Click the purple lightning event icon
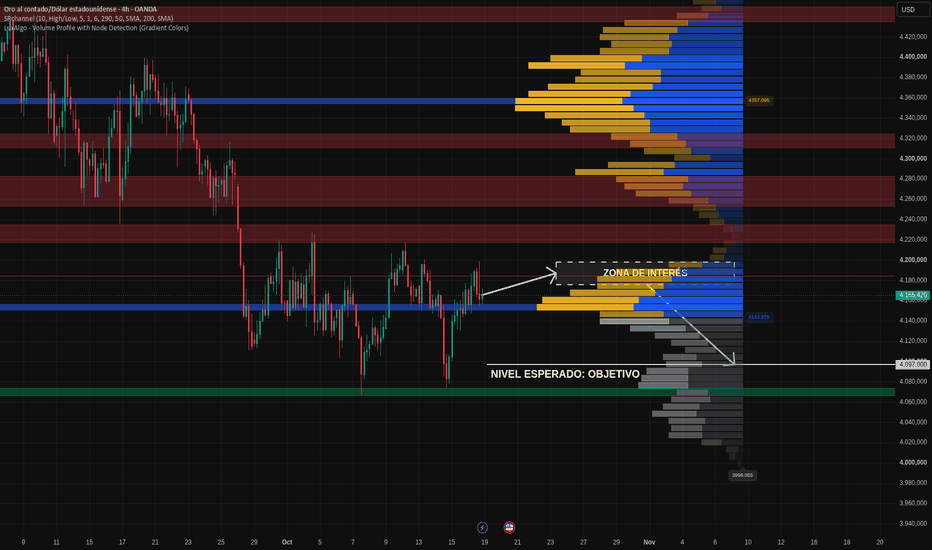Image resolution: width=932 pixels, height=550 pixels. point(483,527)
